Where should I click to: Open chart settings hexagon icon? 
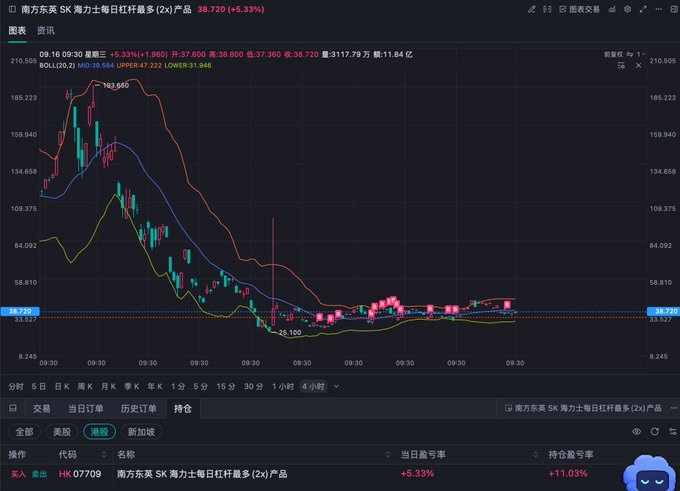628,9
